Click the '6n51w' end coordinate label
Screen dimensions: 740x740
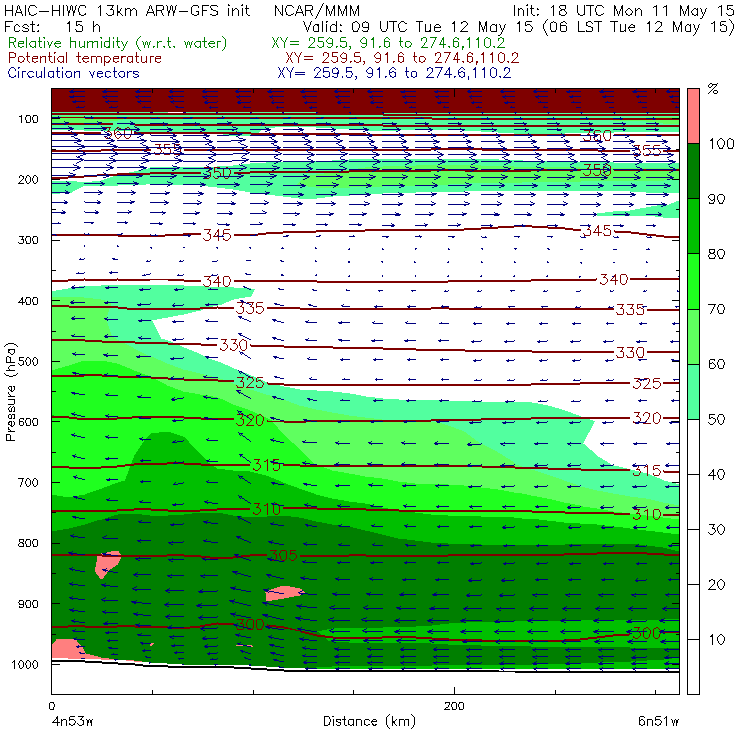click(x=658, y=722)
